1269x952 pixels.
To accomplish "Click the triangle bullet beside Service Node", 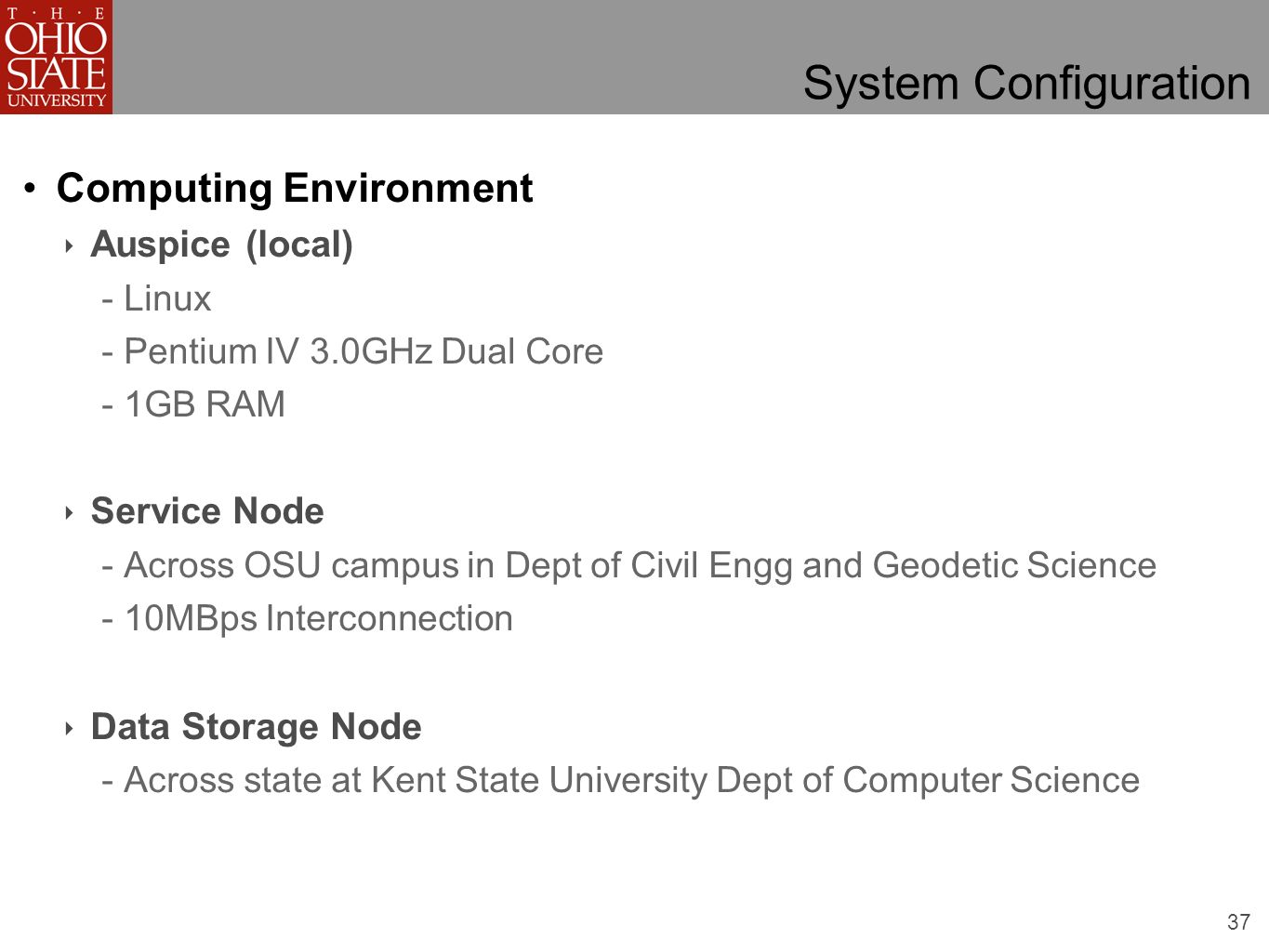I will coord(69,512).
